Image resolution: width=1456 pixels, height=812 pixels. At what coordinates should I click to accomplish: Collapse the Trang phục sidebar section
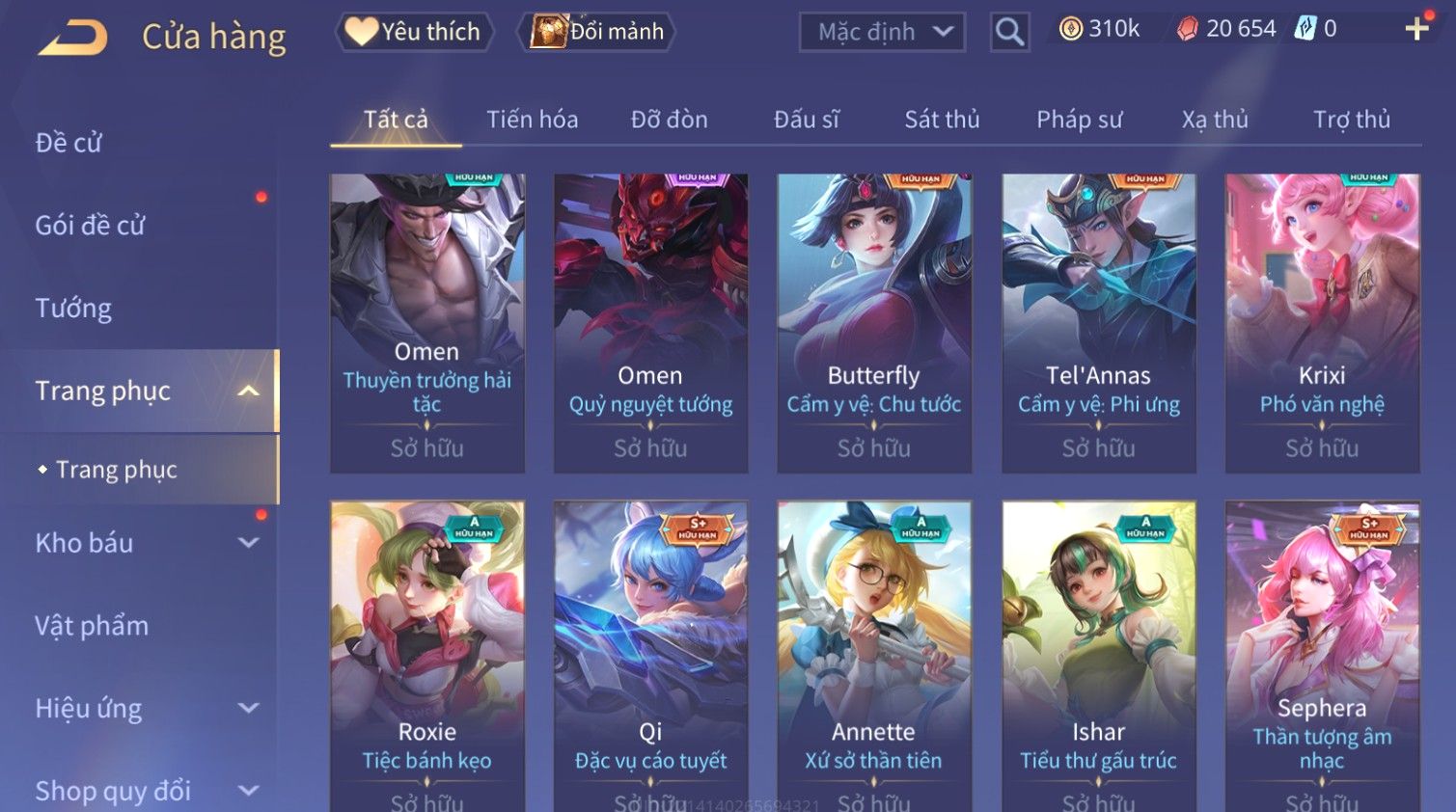click(248, 391)
